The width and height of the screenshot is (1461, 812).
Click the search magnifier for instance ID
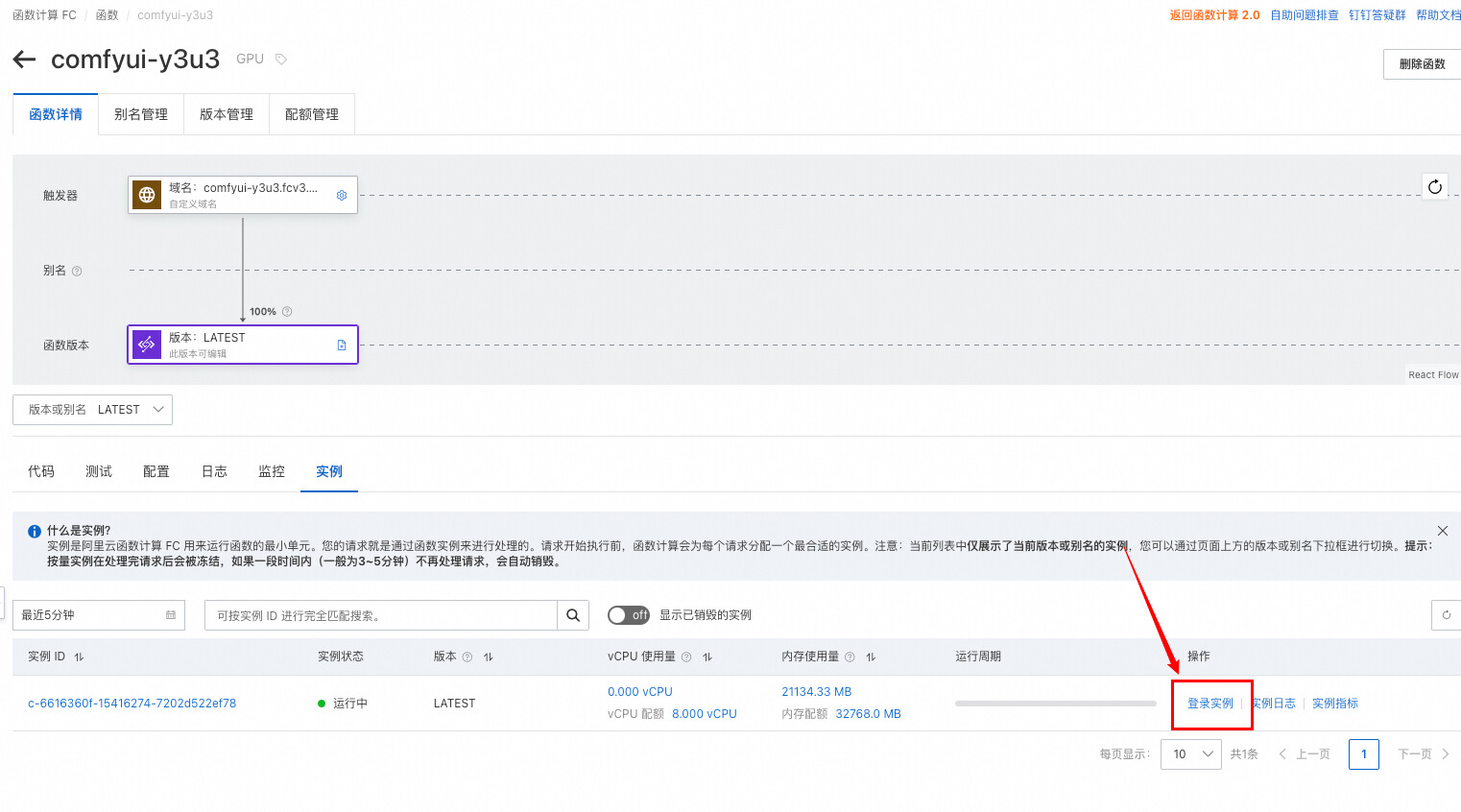click(x=573, y=615)
